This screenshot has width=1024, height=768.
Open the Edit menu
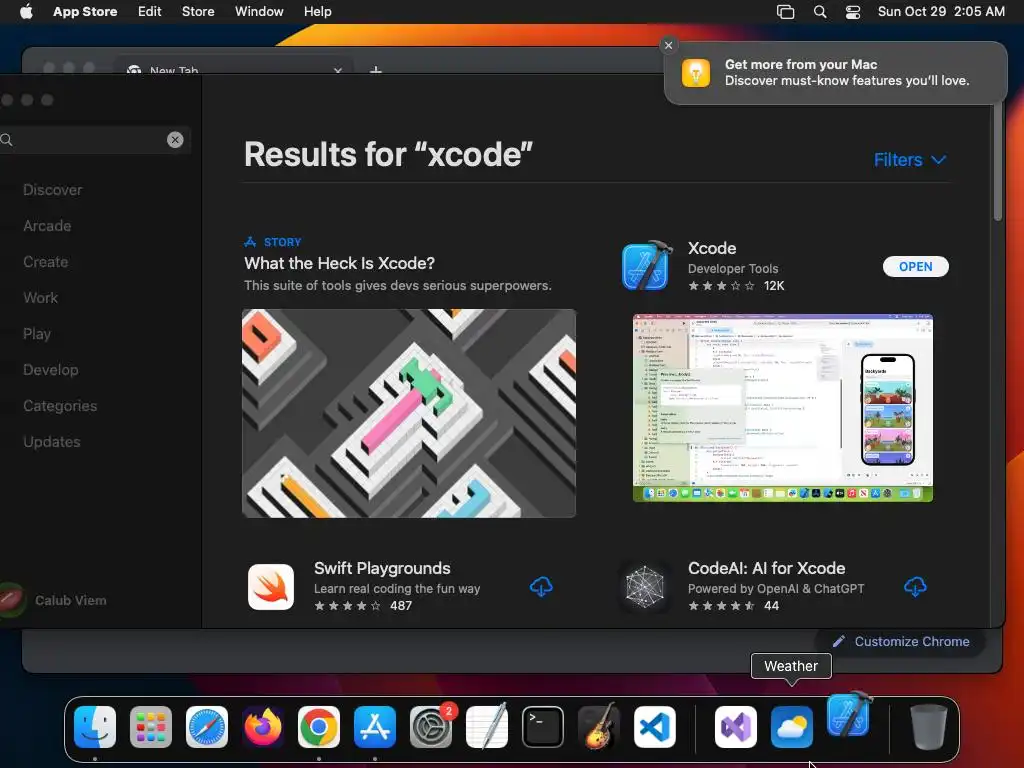coord(150,11)
